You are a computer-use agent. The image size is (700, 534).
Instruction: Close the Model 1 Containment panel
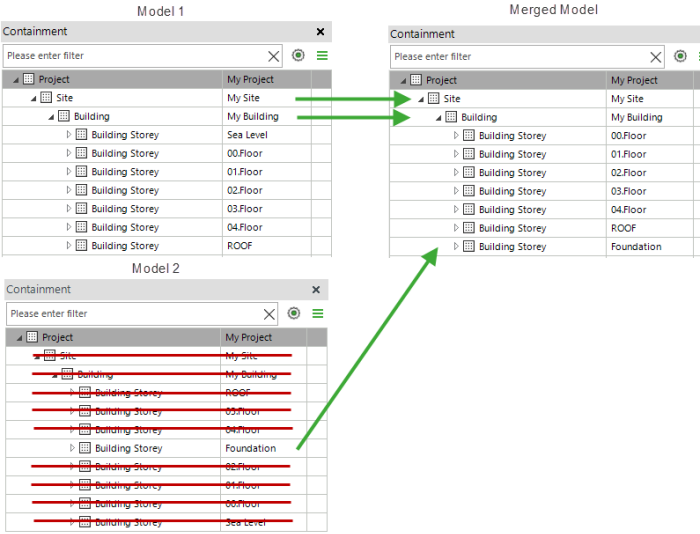point(320,32)
